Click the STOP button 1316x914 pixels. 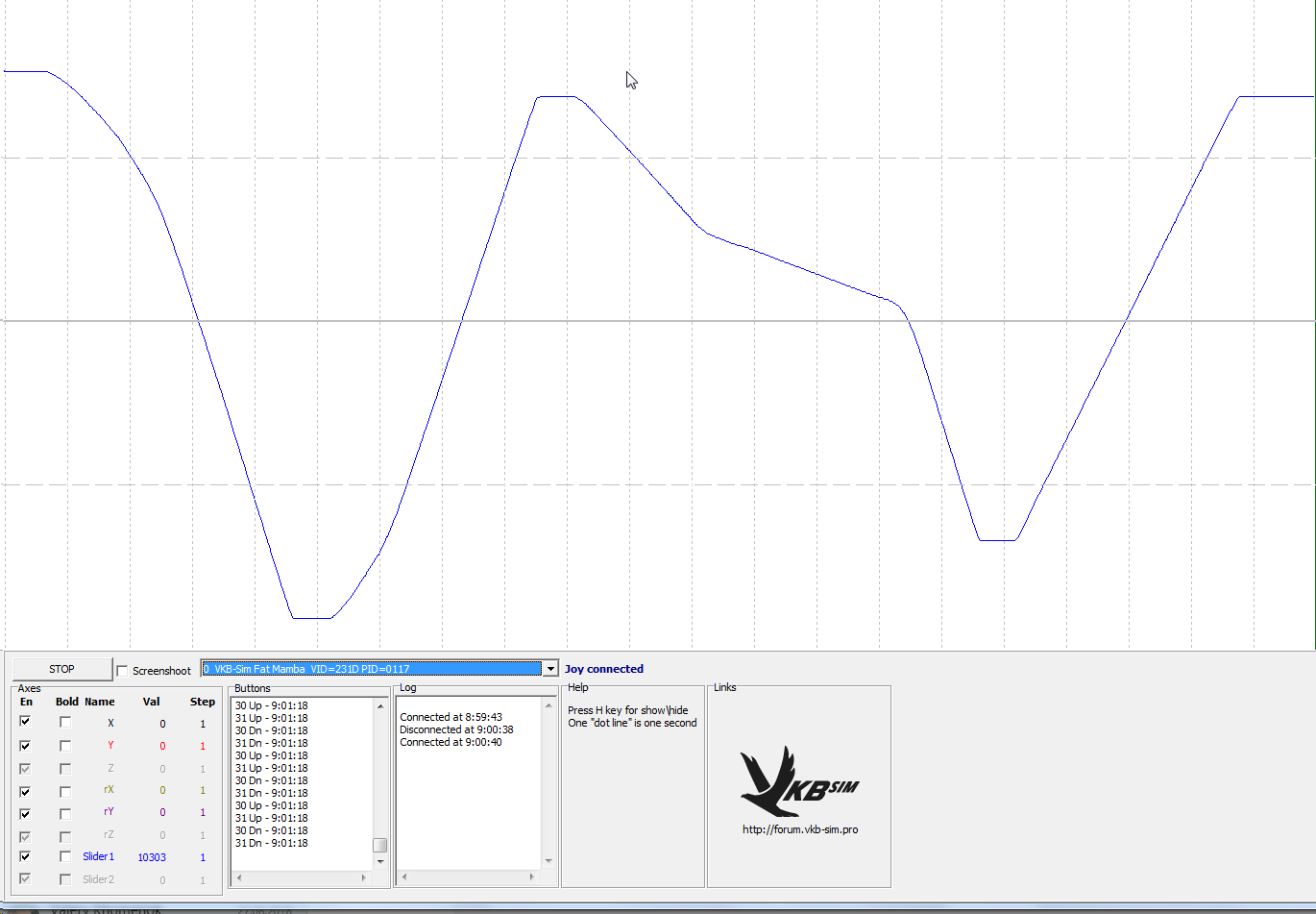coord(62,669)
